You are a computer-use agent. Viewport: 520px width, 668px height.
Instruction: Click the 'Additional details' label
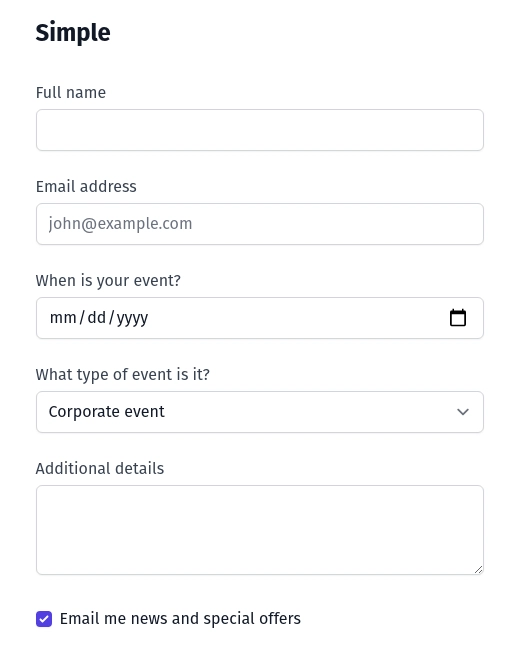[100, 469]
